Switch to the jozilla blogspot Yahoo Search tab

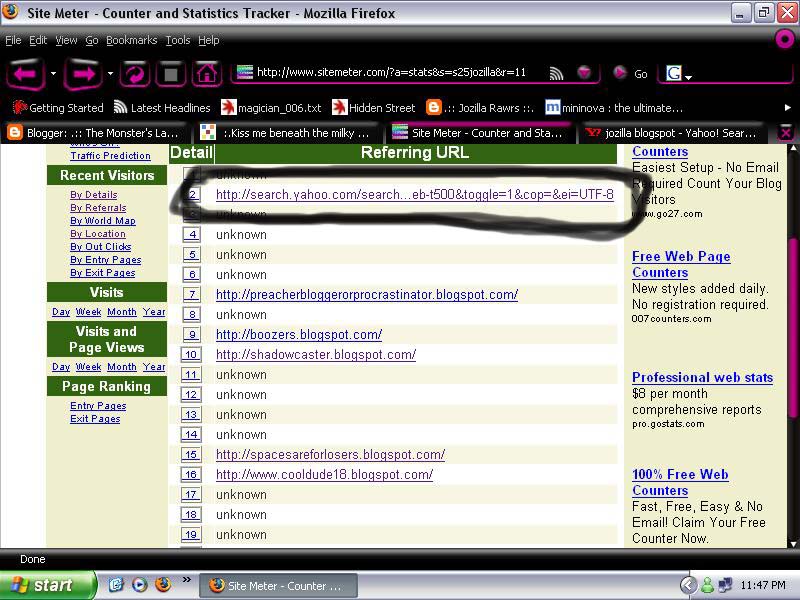(x=672, y=133)
